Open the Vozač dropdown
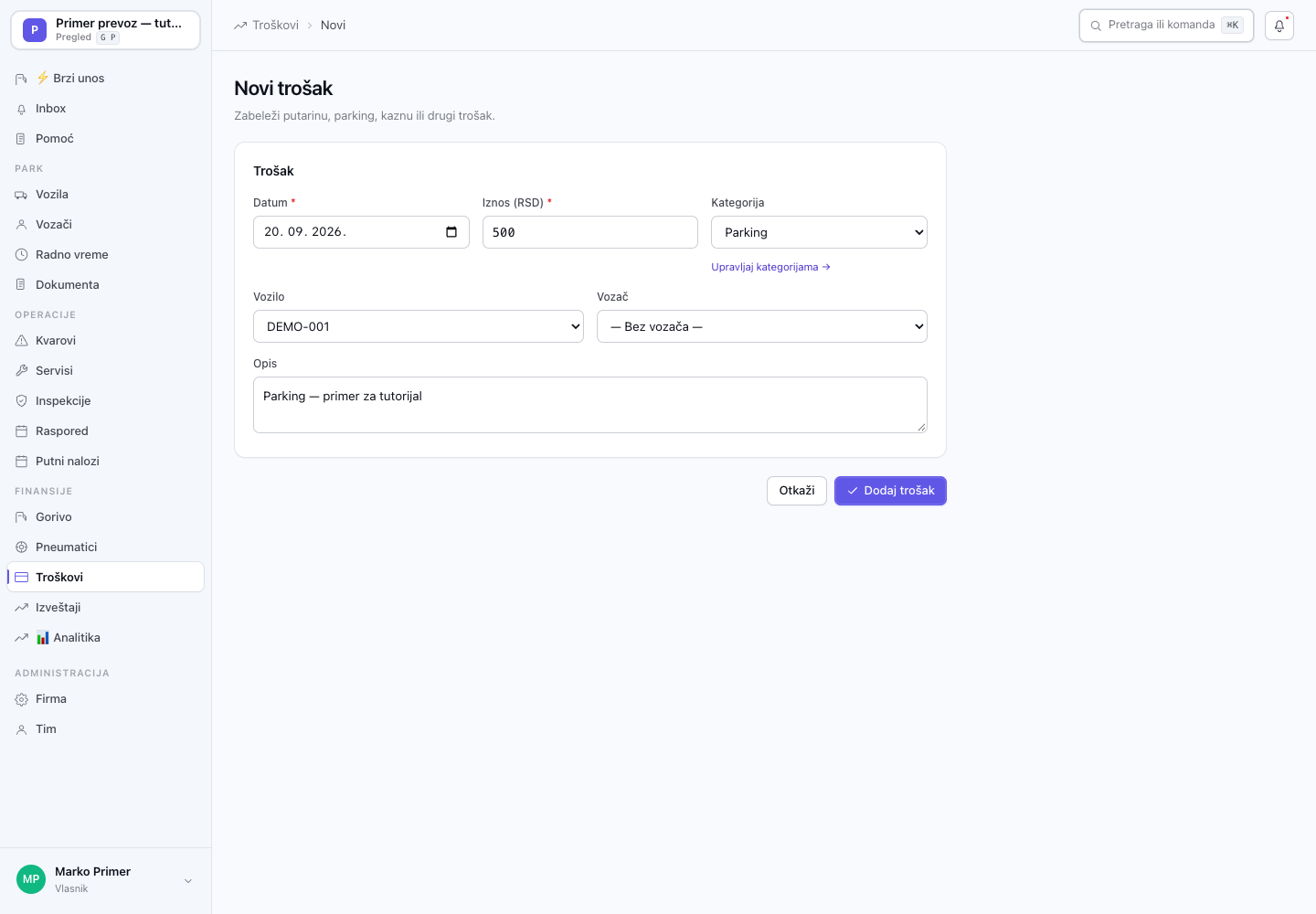Image resolution: width=1316 pixels, height=914 pixels. 762,326
